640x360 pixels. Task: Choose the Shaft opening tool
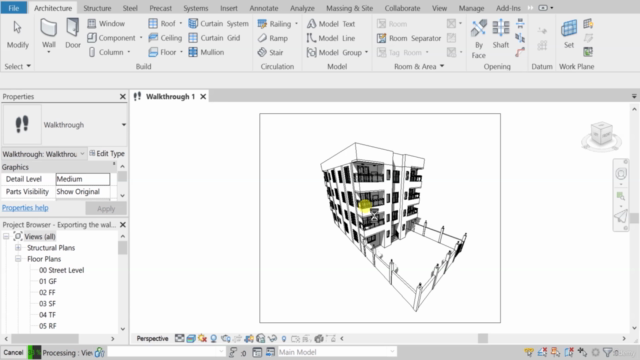click(500, 34)
